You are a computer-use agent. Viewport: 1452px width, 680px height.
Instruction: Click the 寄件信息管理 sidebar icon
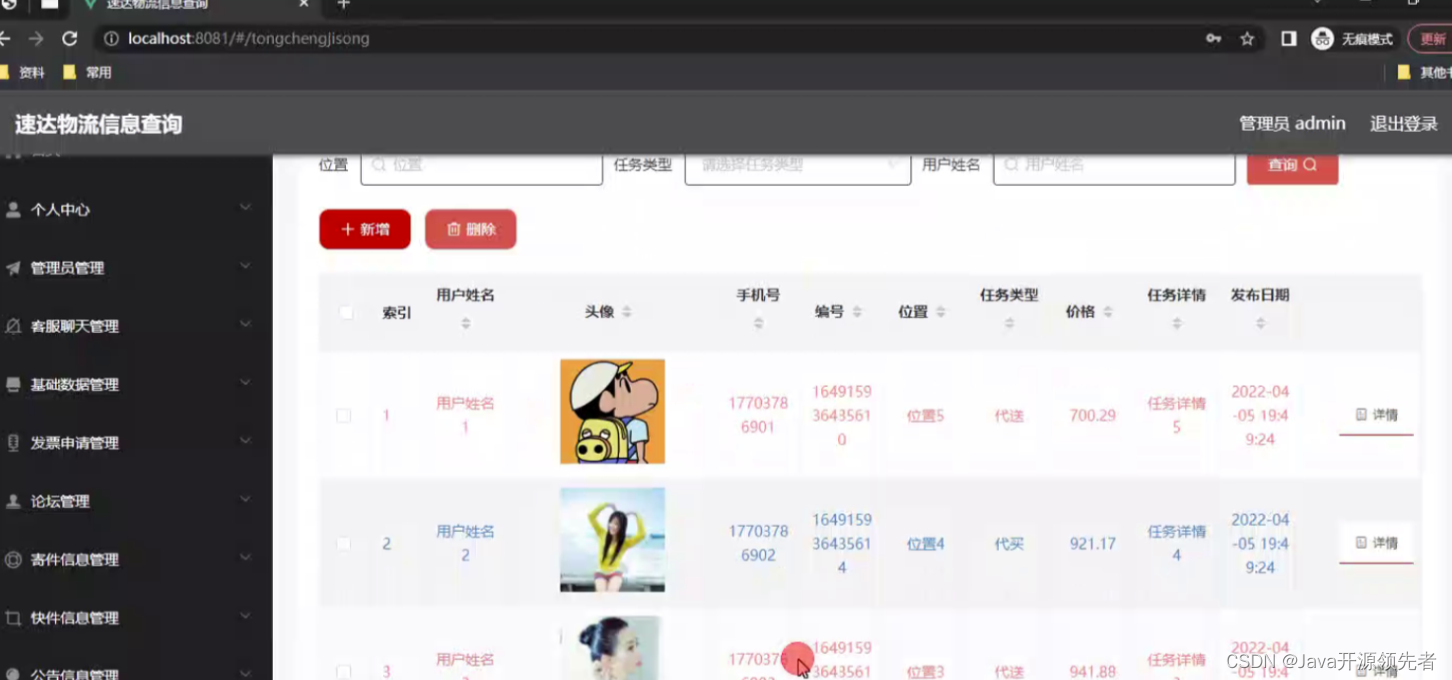13,560
